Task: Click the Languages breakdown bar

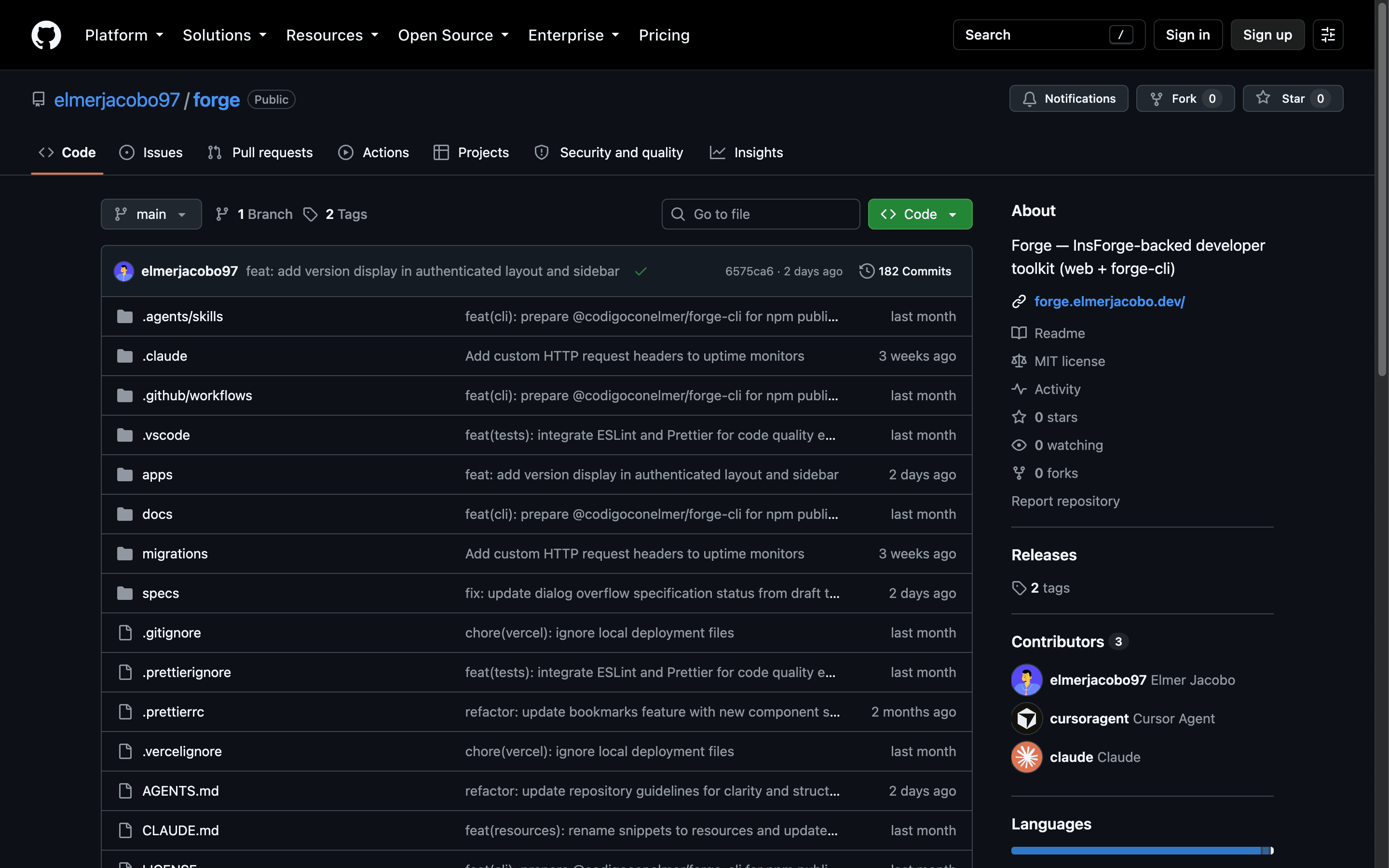Action: pos(1142,850)
